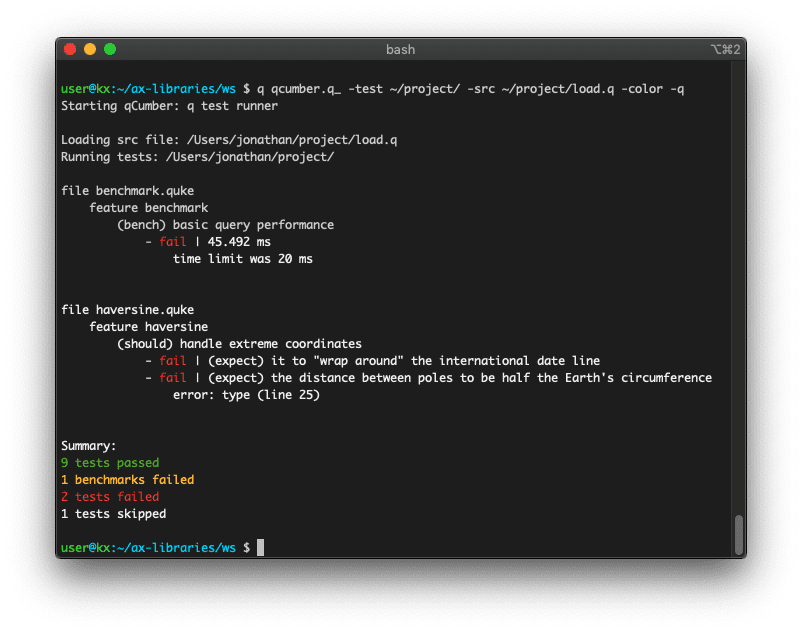This screenshot has height=632, width=802.
Task: Click the red close window button
Action: pyautogui.click(x=70, y=49)
